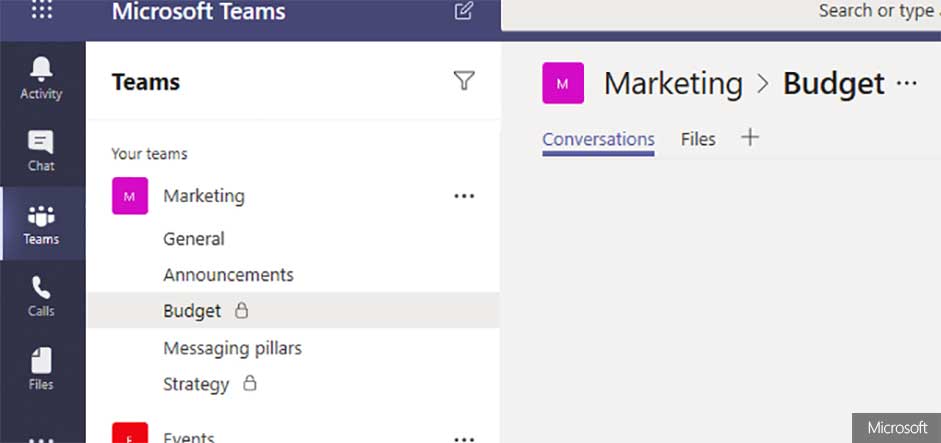Viewport: 941px width, 443px height.
Task: Switch to the Files tab
Action: 698,139
